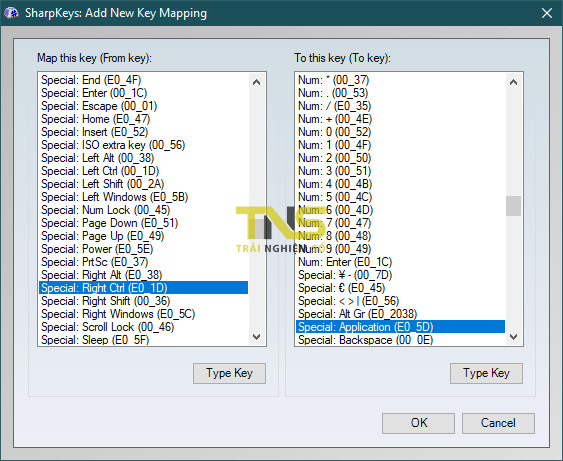Click the SharpKeys app icon in title bar
The image size is (563, 461).
point(11,13)
